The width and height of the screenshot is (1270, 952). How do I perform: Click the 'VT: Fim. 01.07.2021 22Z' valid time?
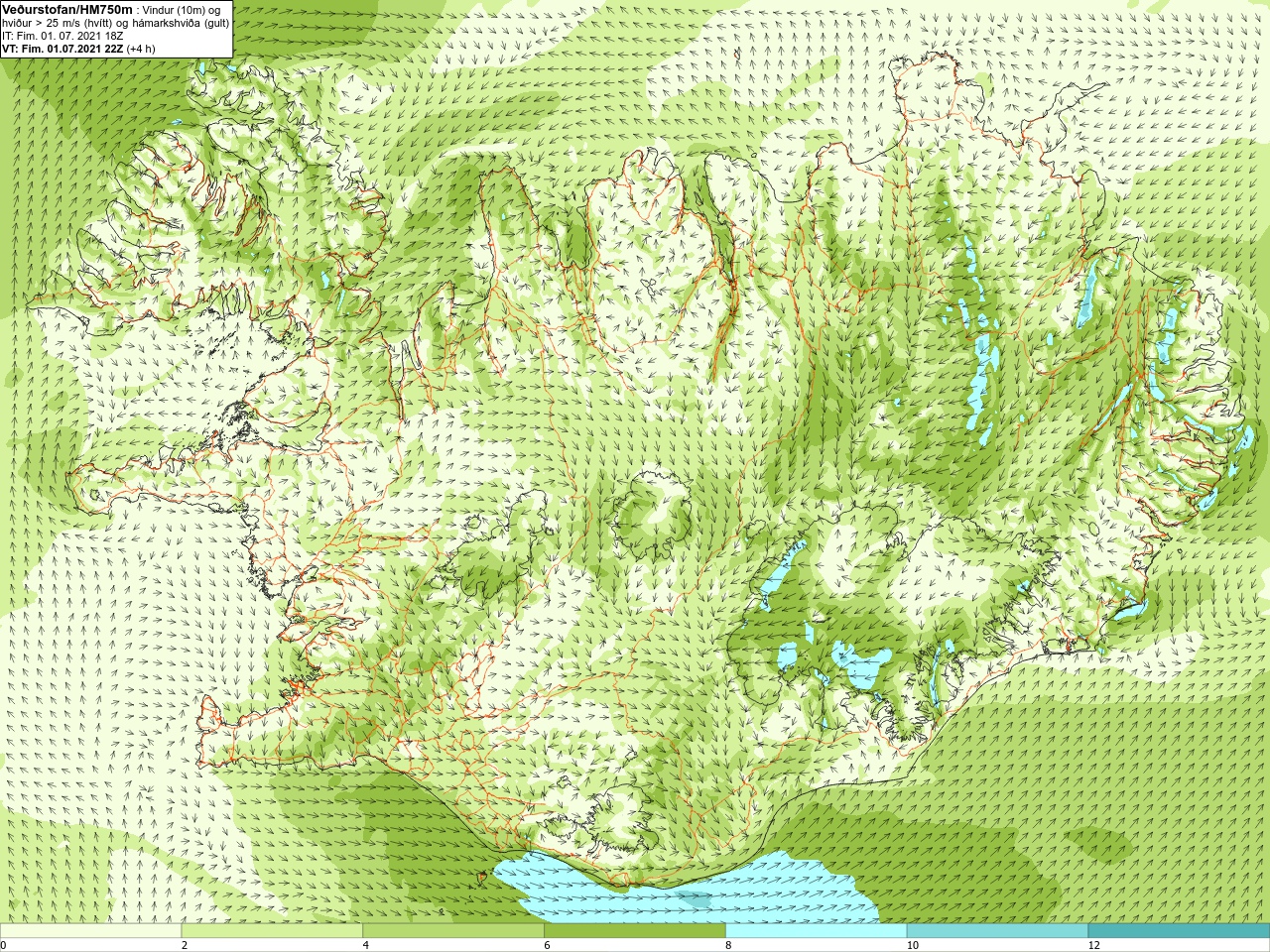tap(63, 49)
